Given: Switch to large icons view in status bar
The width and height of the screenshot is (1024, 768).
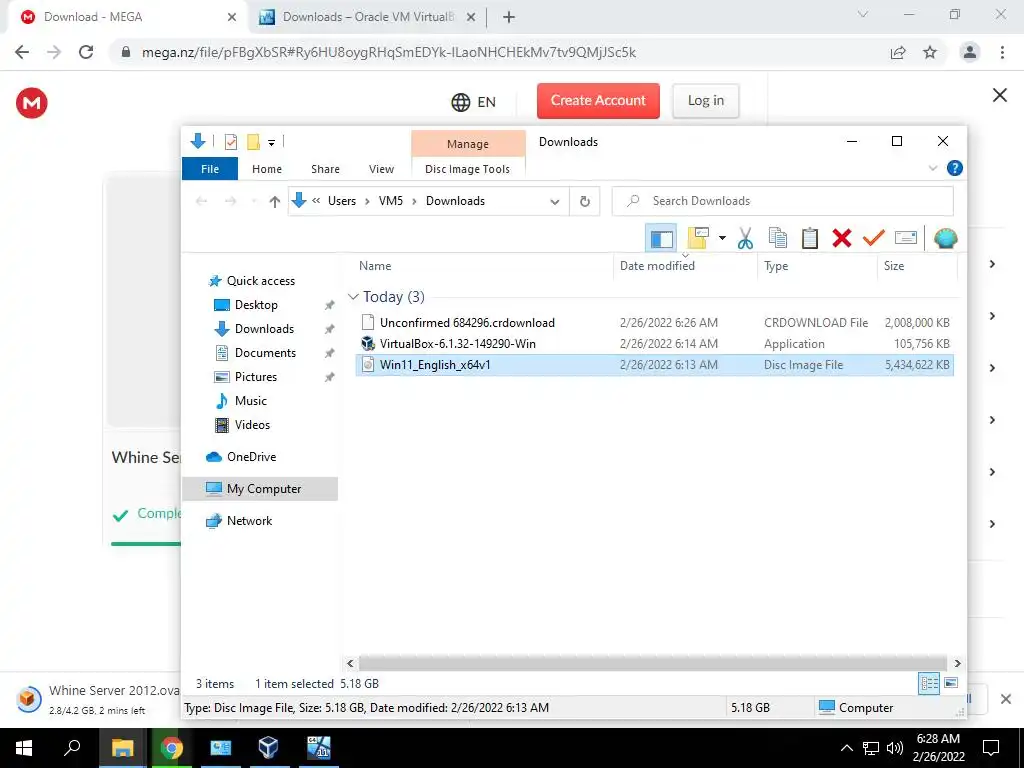Looking at the screenshot, I should pos(951,683).
